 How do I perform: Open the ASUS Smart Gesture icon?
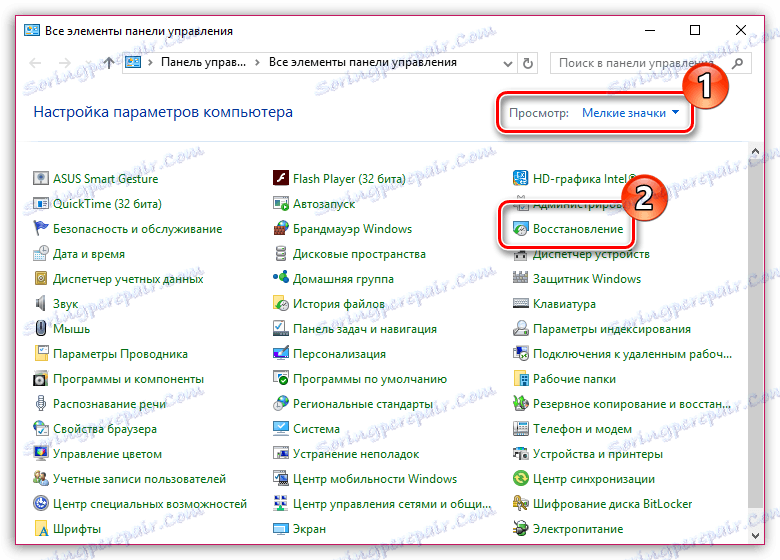click(x=40, y=178)
